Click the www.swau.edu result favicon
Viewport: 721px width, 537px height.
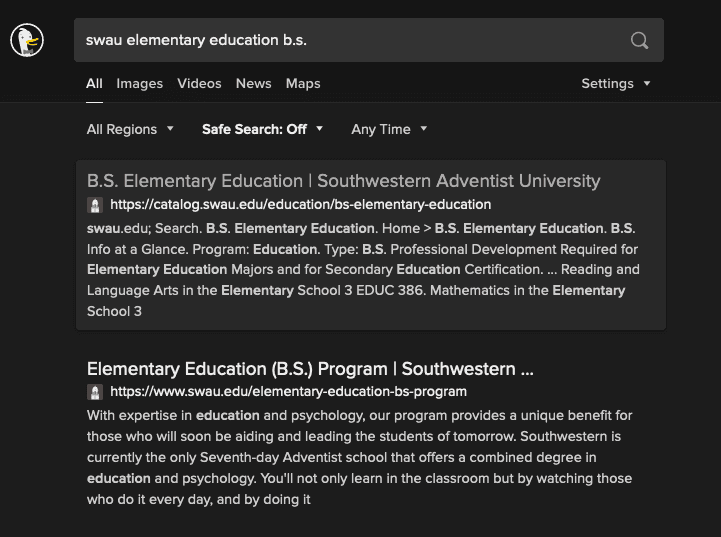[x=95, y=392]
